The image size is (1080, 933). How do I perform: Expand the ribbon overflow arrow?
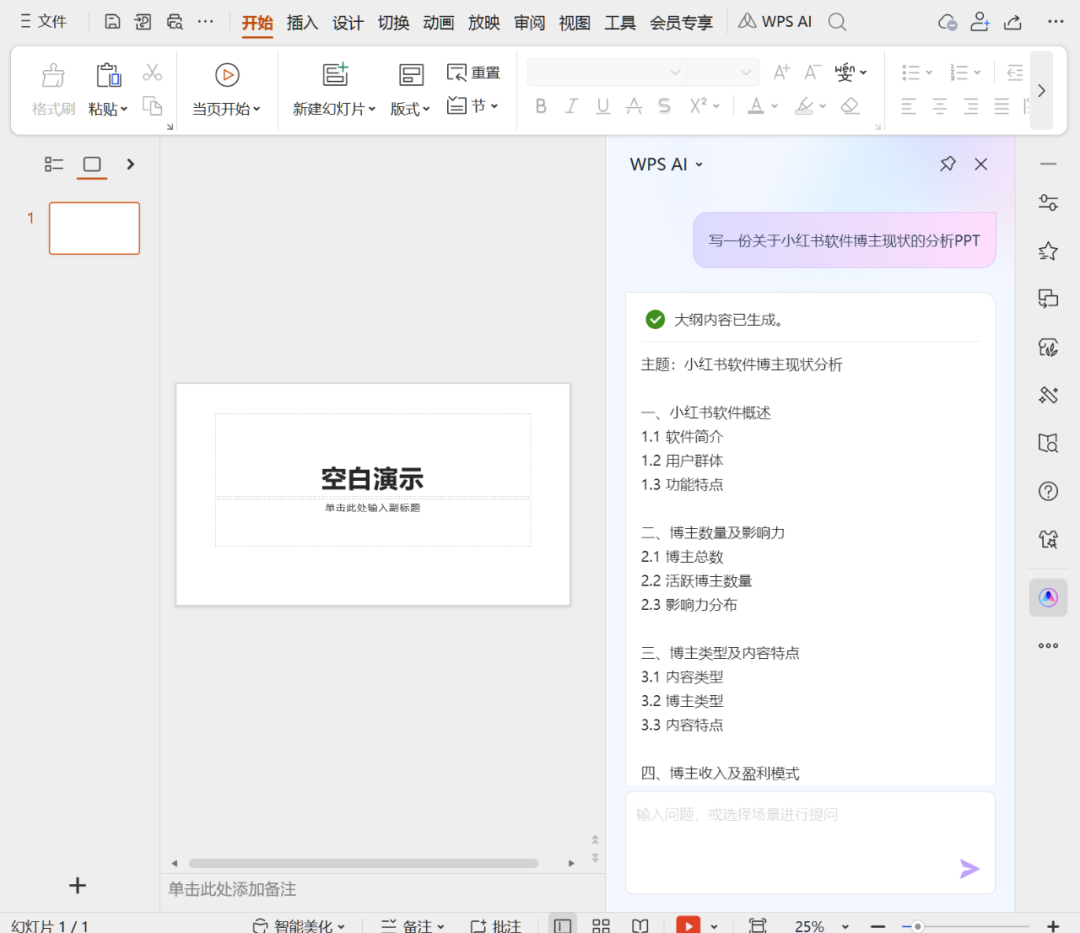coord(1041,90)
